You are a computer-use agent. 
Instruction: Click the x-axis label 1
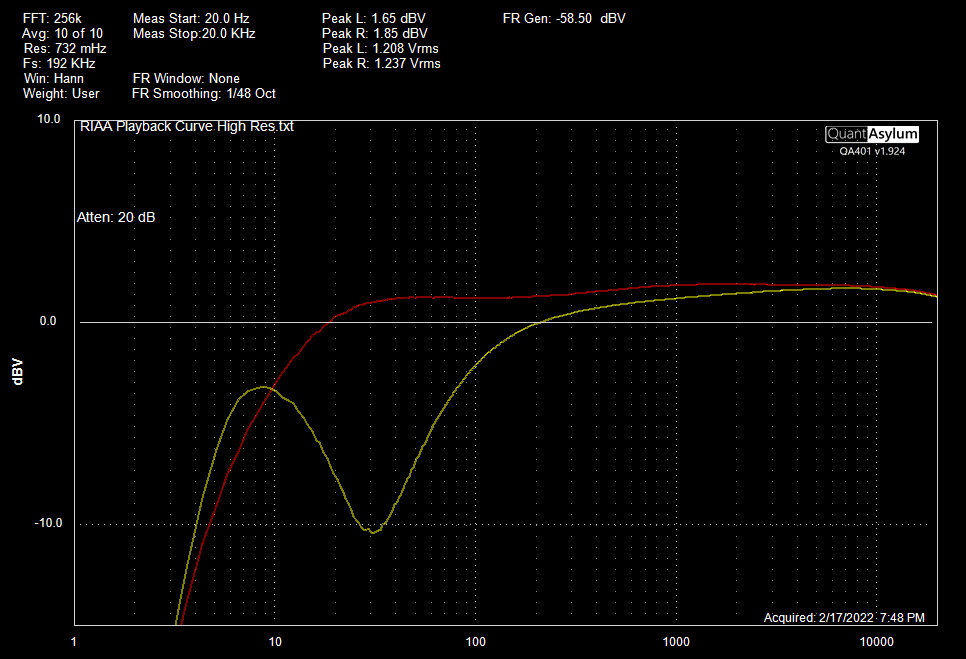73,642
